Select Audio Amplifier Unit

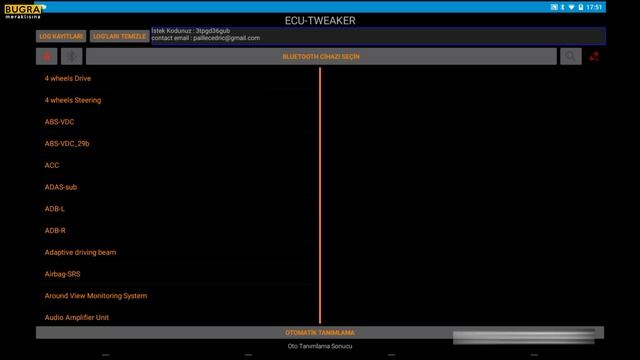point(76,318)
